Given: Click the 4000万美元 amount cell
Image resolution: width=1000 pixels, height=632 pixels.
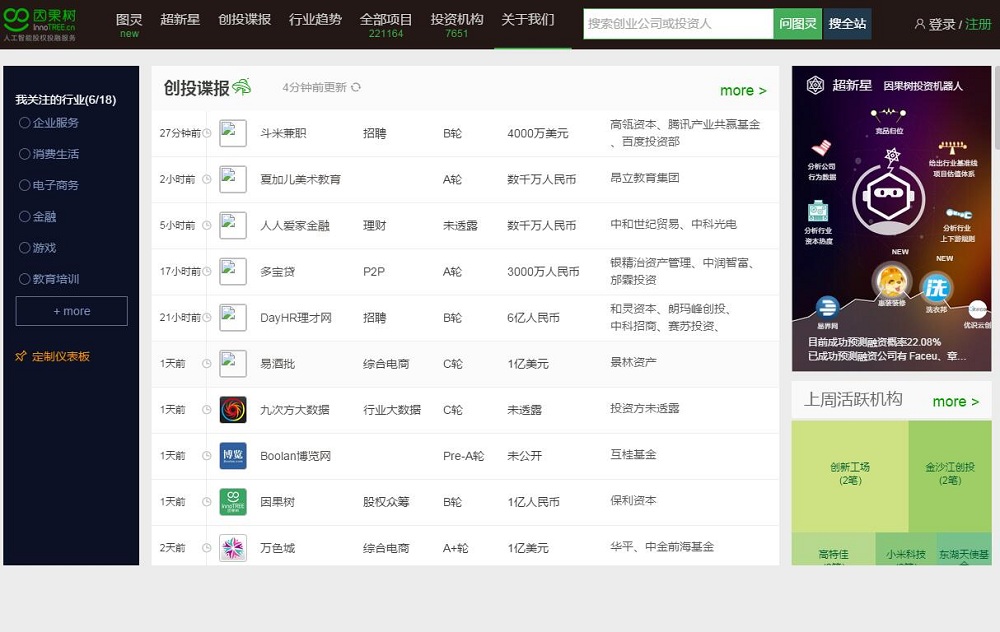Looking at the screenshot, I should coord(538,133).
